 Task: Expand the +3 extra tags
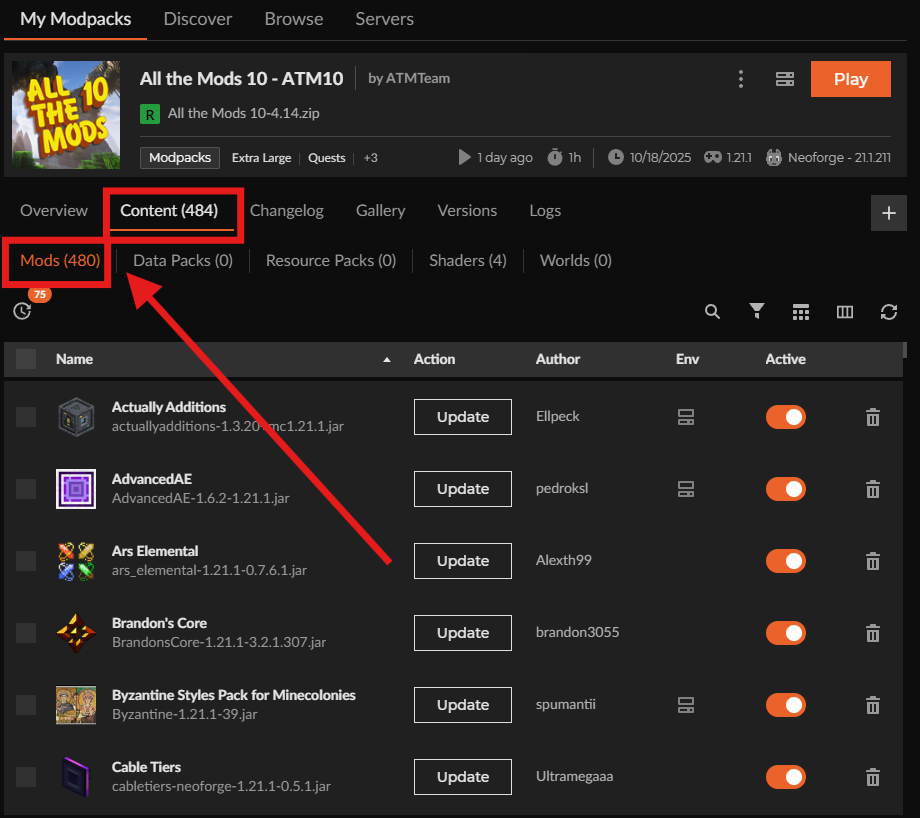[x=370, y=158]
